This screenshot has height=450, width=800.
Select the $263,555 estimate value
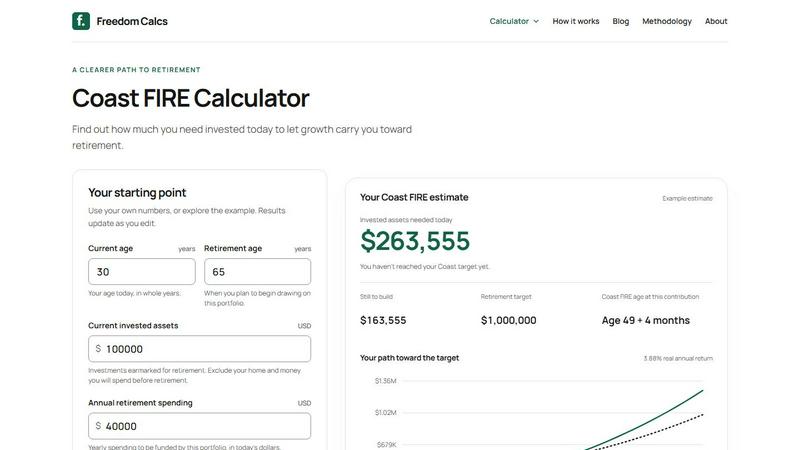415,241
